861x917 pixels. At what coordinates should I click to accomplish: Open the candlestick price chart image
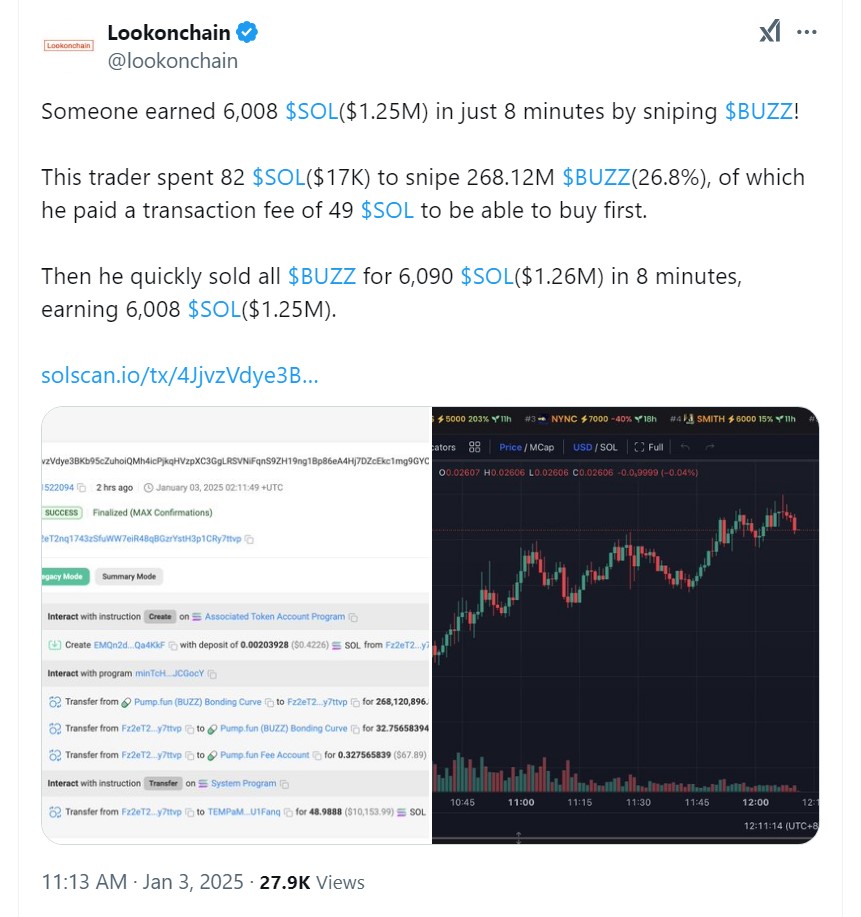[x=625, y=620]
